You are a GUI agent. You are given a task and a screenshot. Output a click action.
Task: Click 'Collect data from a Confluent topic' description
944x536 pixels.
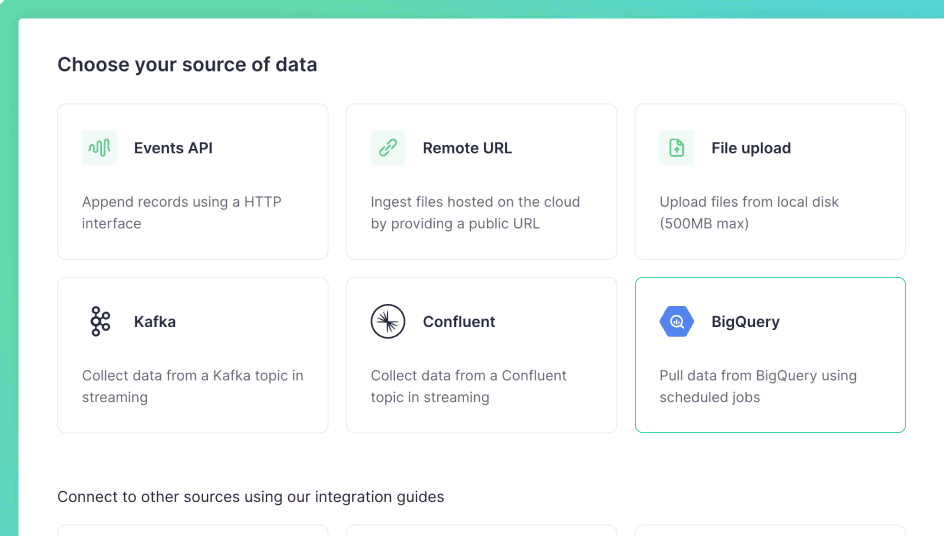point(468,386)
